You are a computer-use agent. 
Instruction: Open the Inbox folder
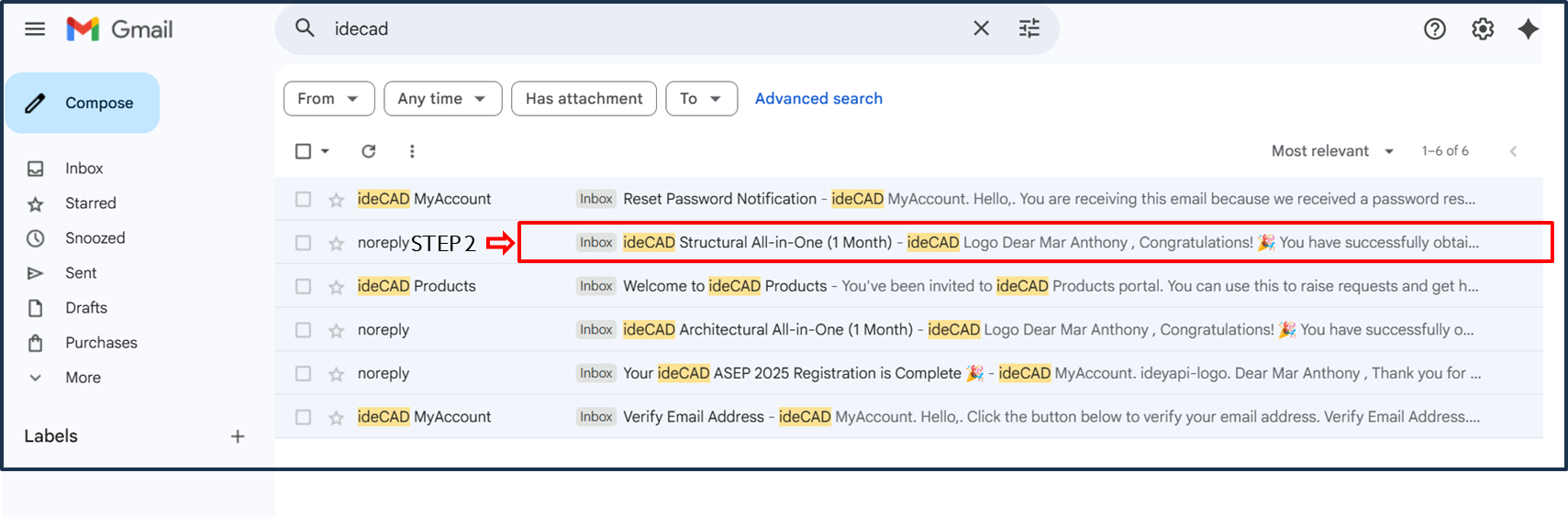point(83,169)
